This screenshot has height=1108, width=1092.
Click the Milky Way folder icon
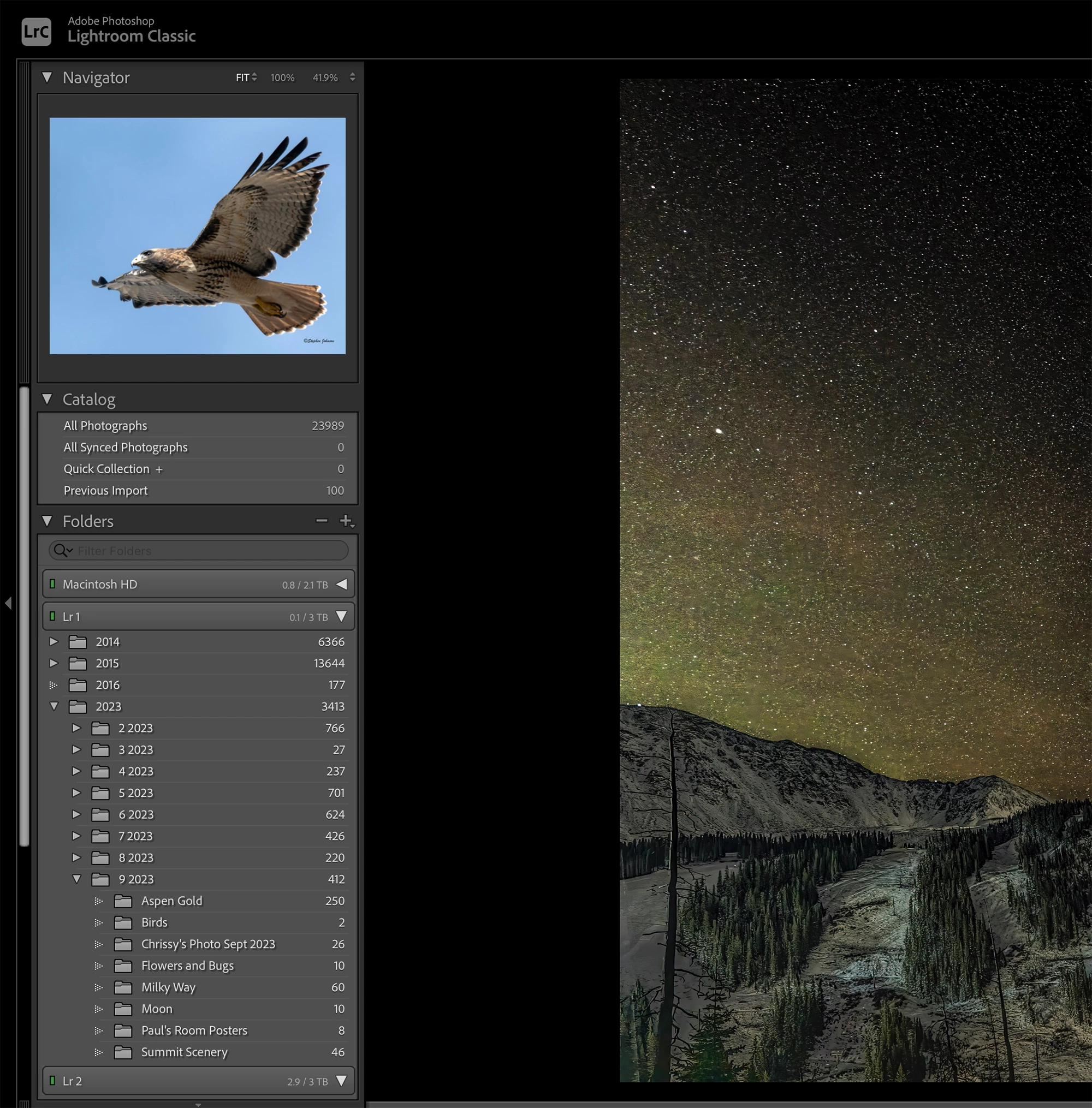click(x=123, y=987)
